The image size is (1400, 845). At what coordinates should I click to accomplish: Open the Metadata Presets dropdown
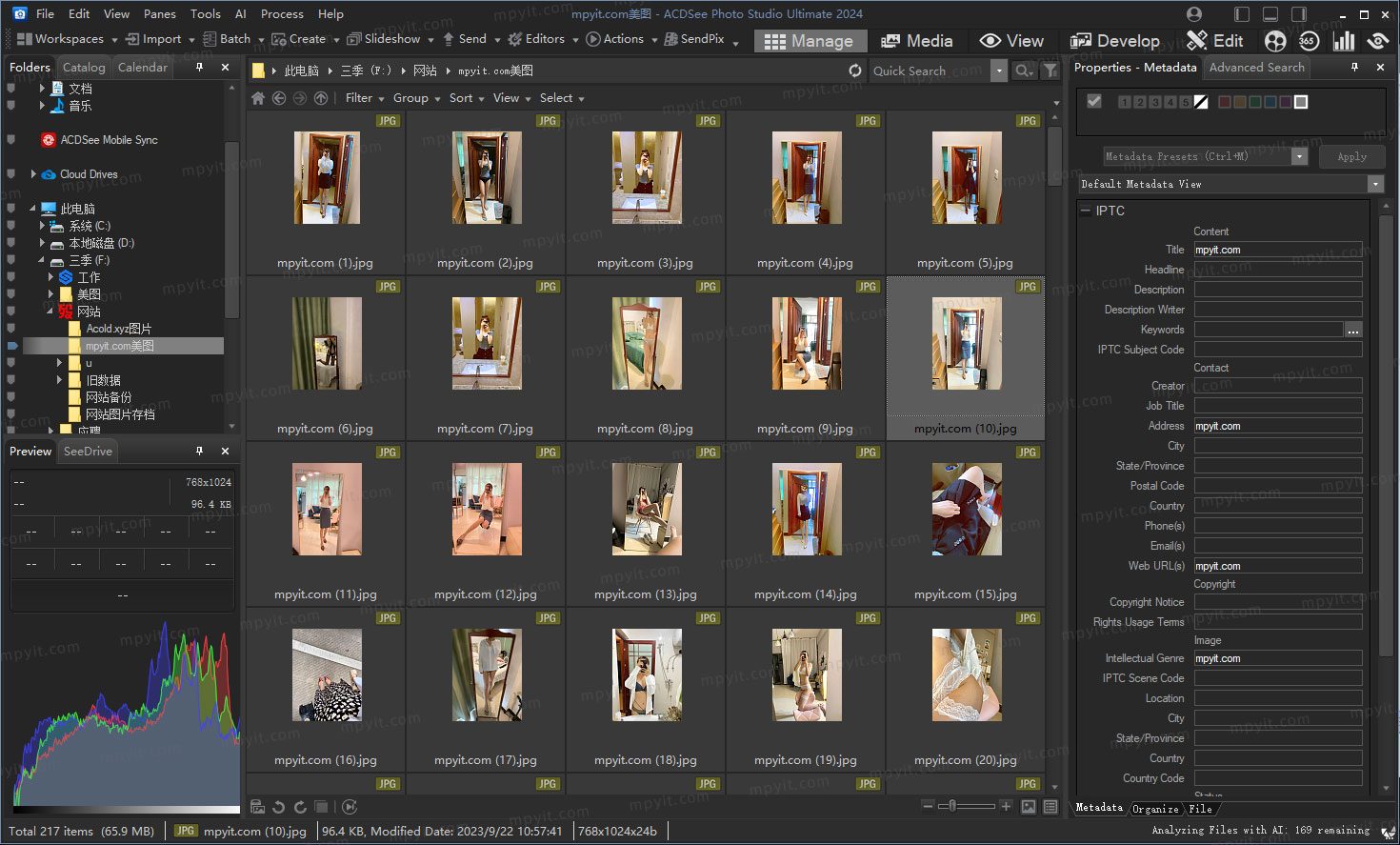tap(1300, 156)
